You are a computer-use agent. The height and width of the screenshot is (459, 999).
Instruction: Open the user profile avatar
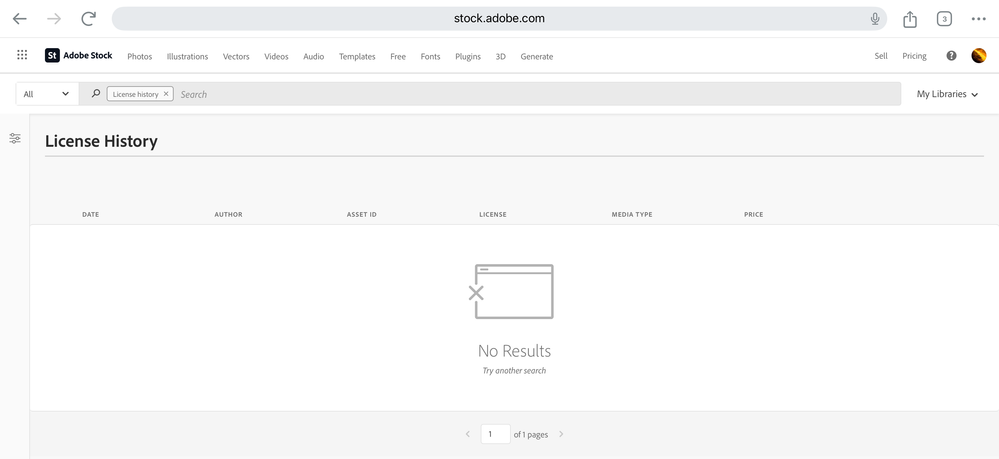coord(979,56)
